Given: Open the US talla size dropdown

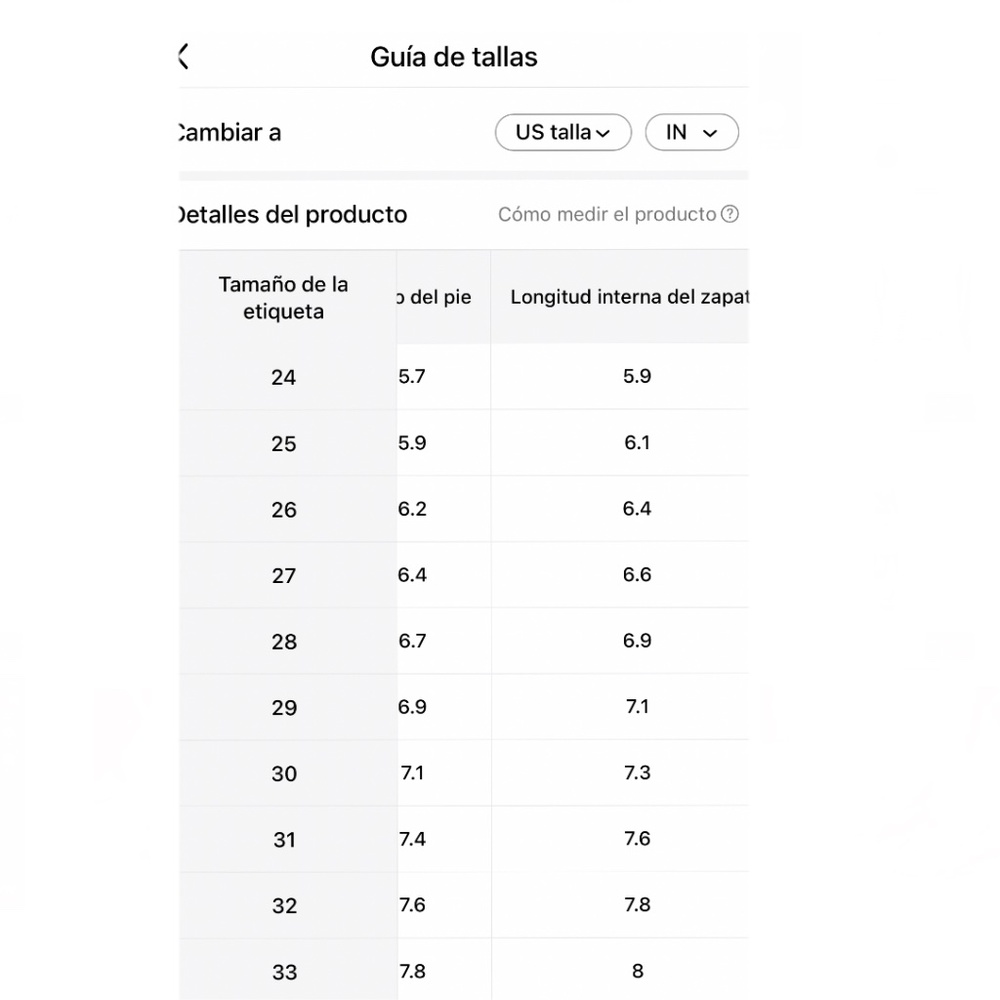Looking at the screenshot, I should point(563,132).
